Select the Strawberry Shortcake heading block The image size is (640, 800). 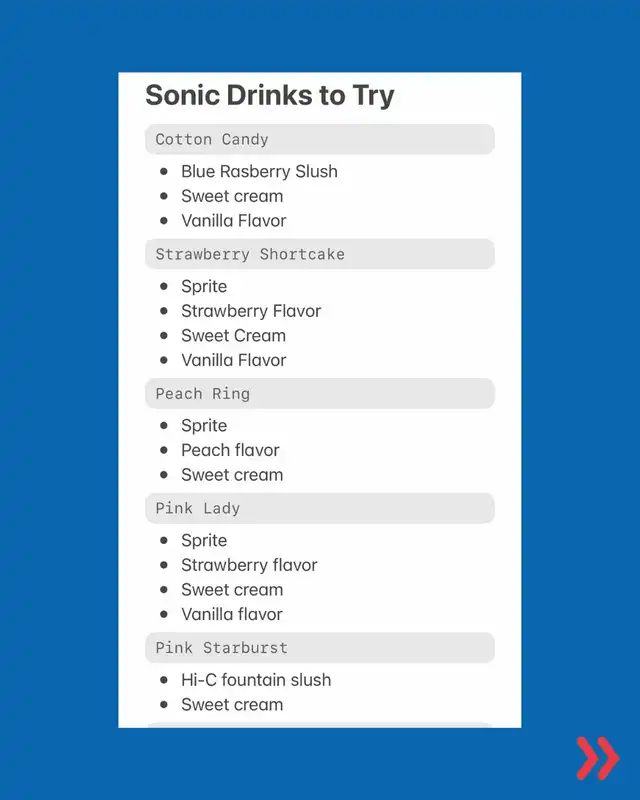[x=320, y=254]
